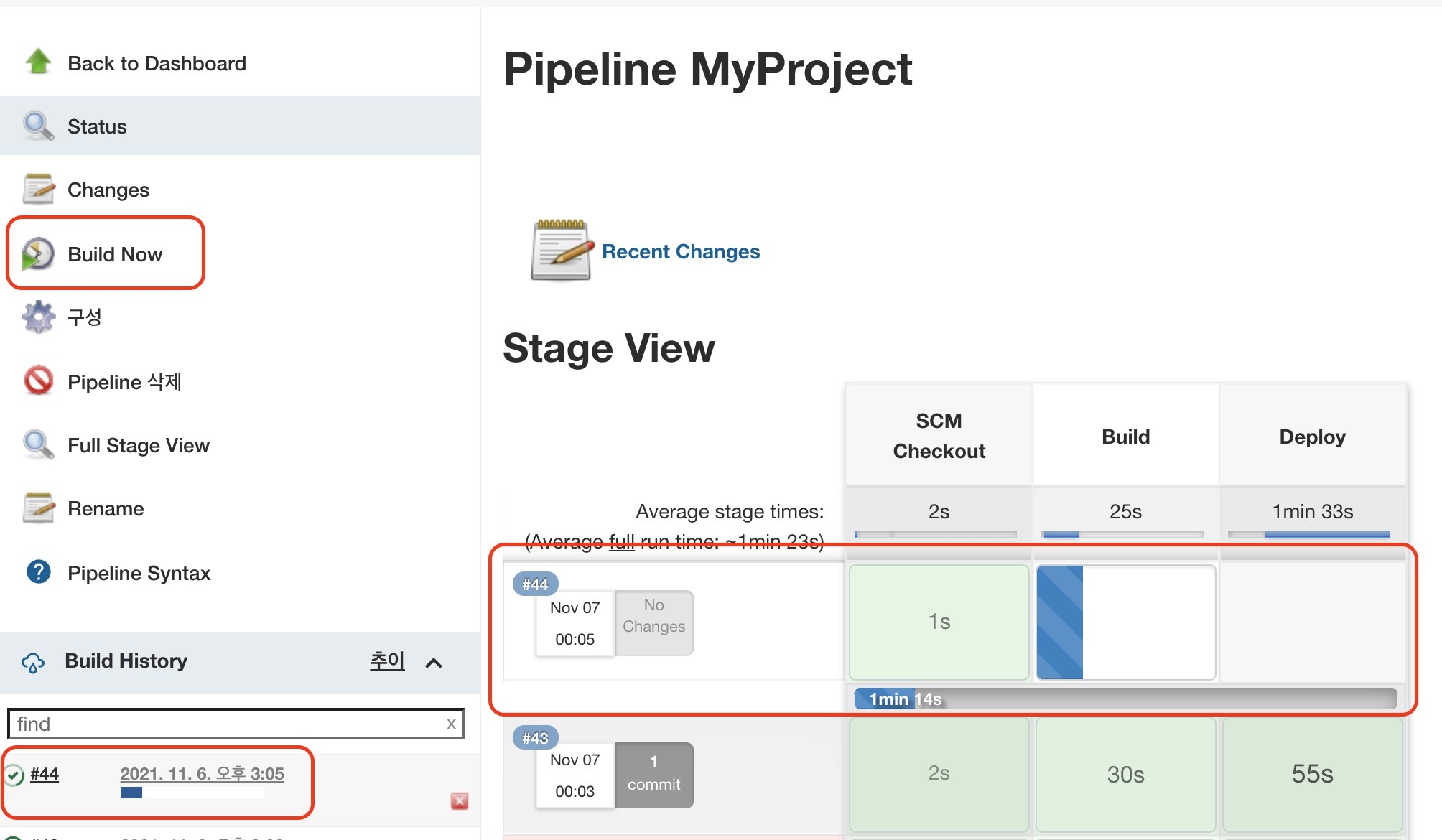Click the Recent Changes notepad icon
Screen dimensions: 1442x840
click(x=561, y=251)
